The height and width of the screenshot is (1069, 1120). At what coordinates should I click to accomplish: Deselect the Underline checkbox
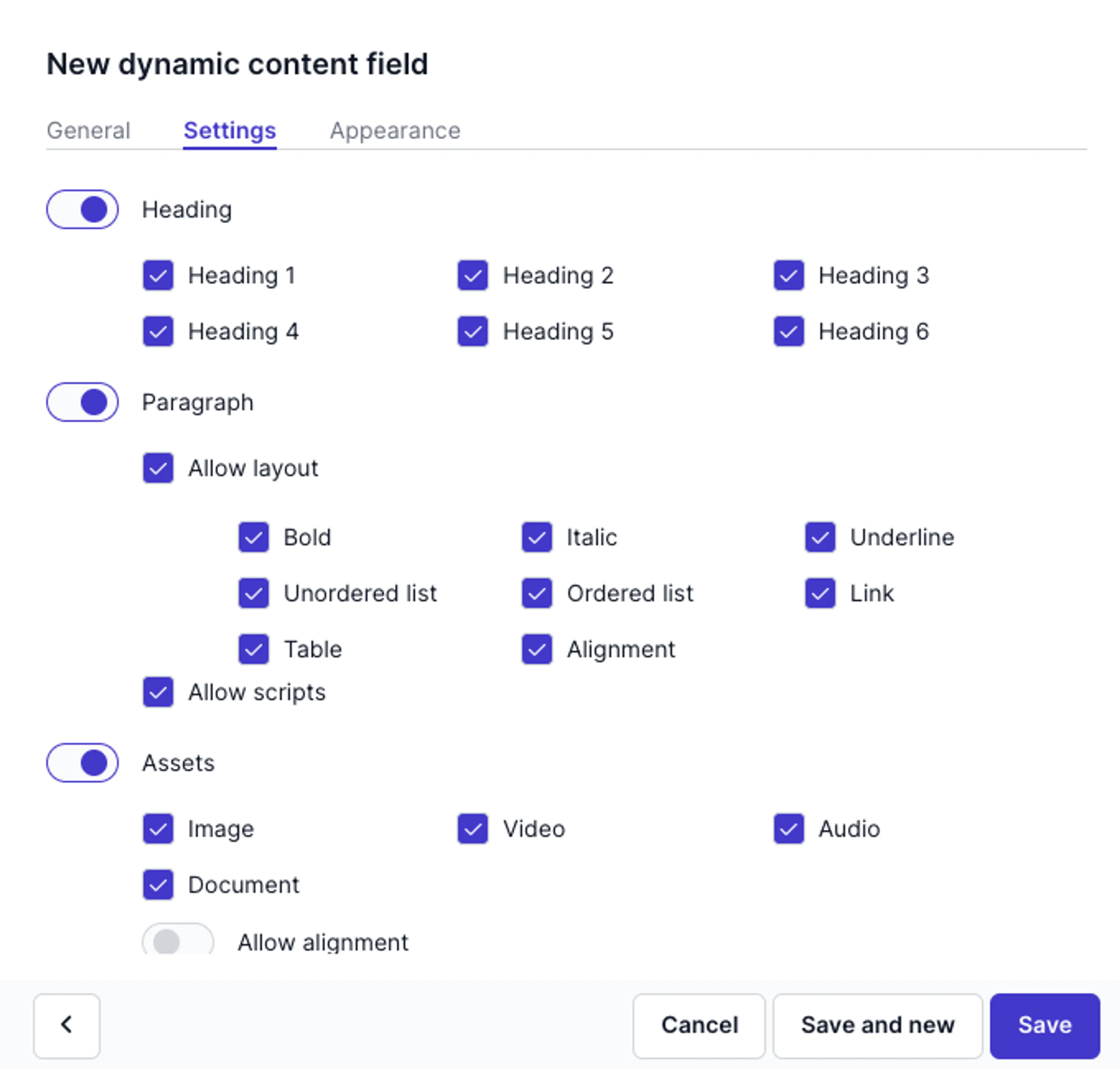(x=819, y=537)
